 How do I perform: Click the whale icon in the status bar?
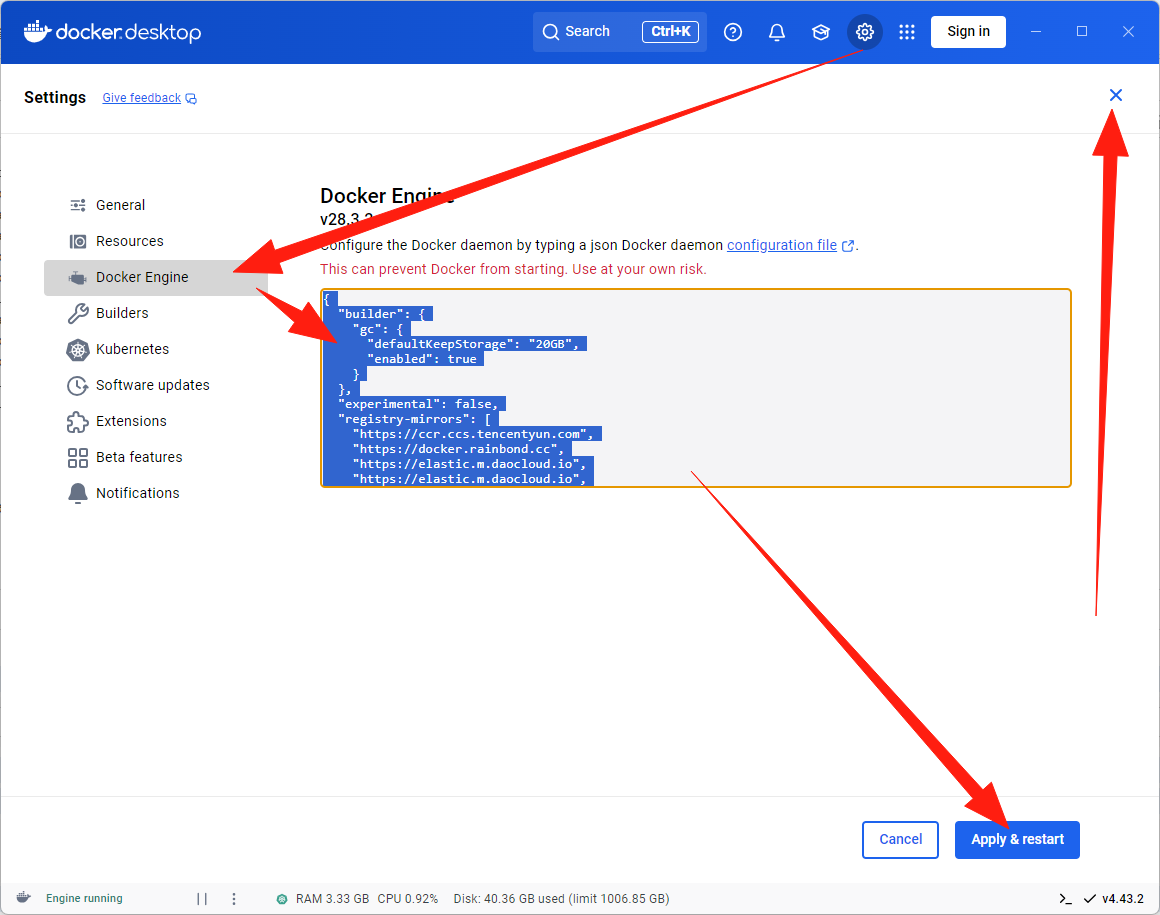(24, 898)
